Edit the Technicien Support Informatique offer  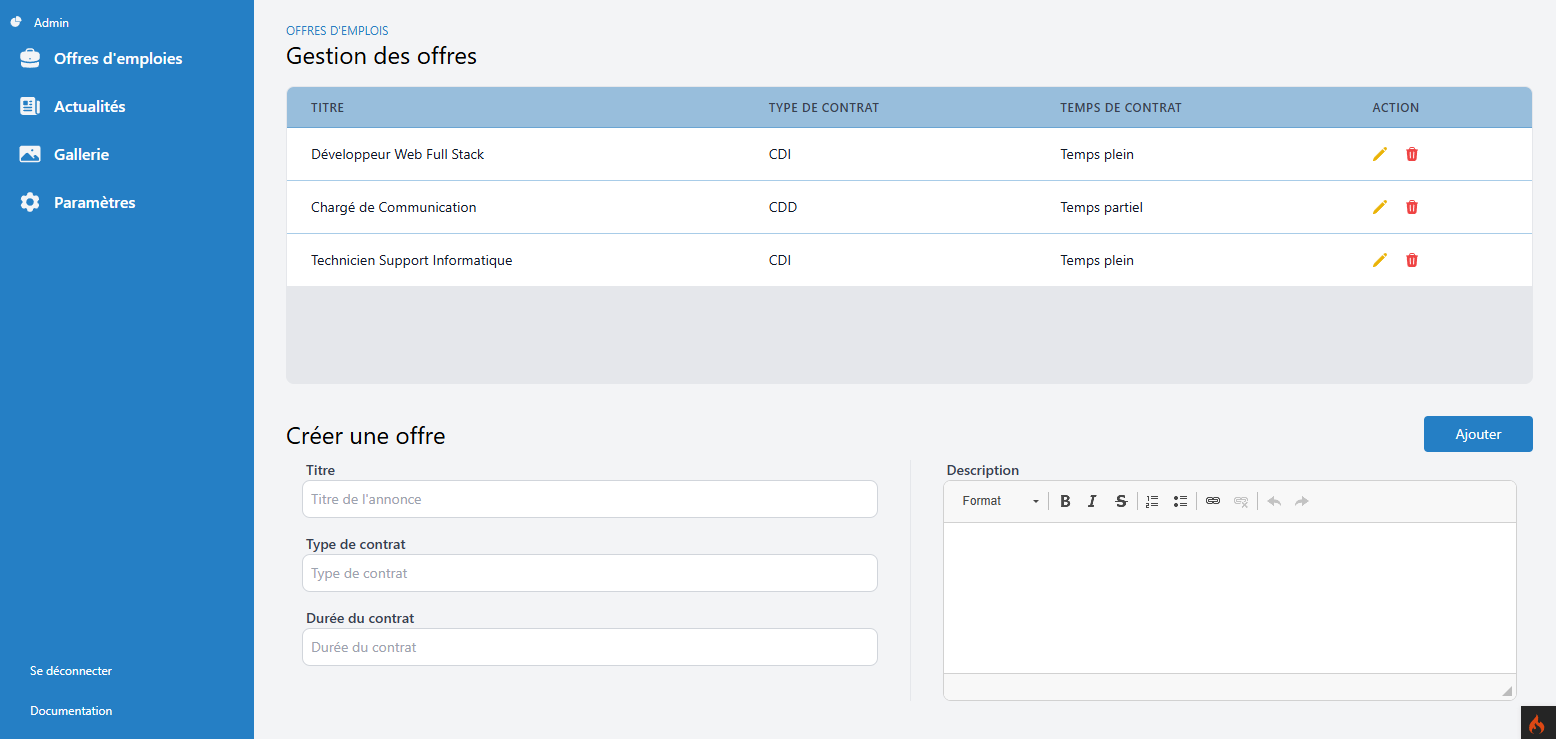[x=1380, y=260]
